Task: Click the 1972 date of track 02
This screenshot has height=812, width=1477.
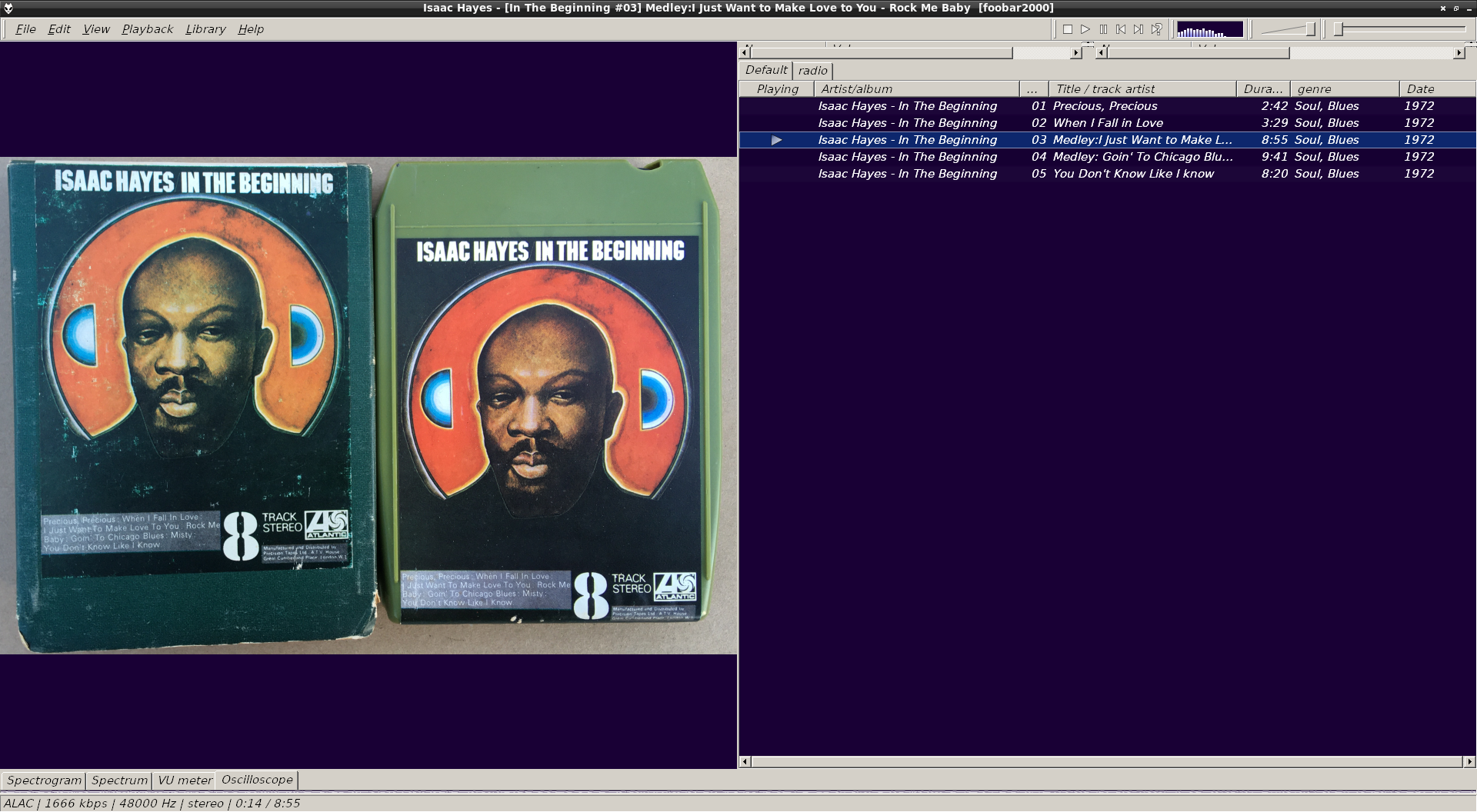Action: tap(1419, 123)
